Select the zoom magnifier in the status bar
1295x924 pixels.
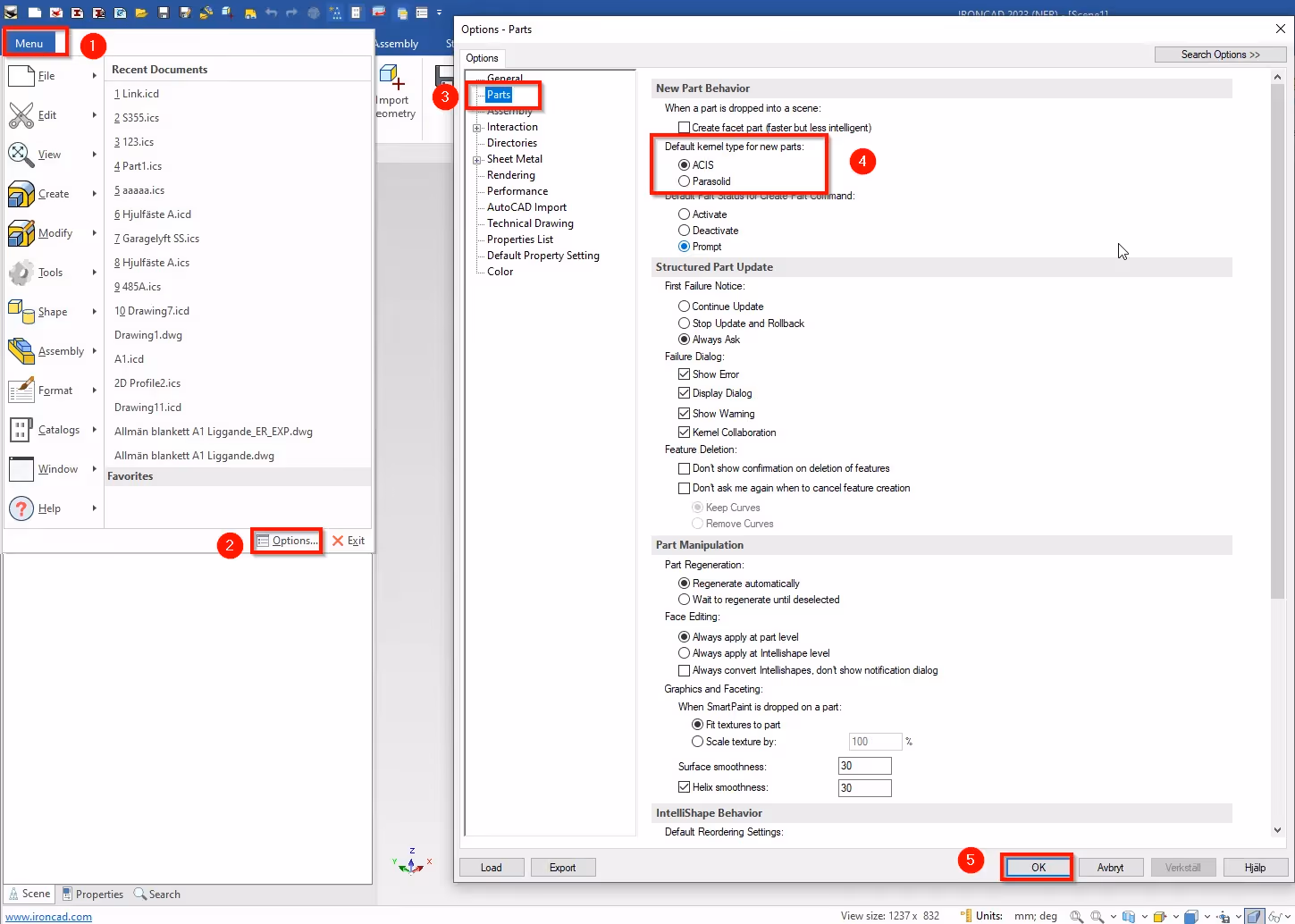click(x=1076, y=916)
